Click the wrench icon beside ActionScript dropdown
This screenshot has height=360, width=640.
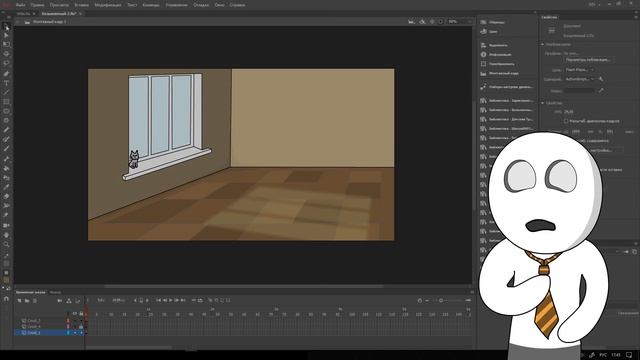601,79
